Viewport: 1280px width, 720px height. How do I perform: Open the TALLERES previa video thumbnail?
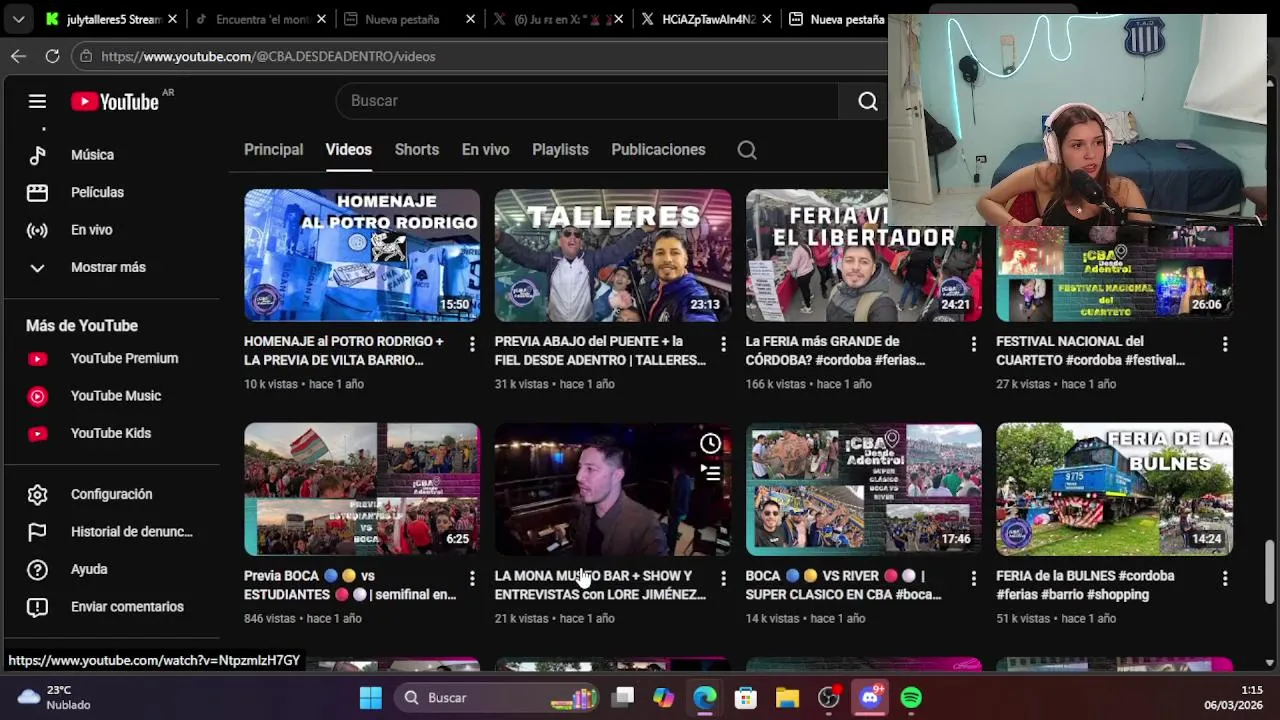613,255
